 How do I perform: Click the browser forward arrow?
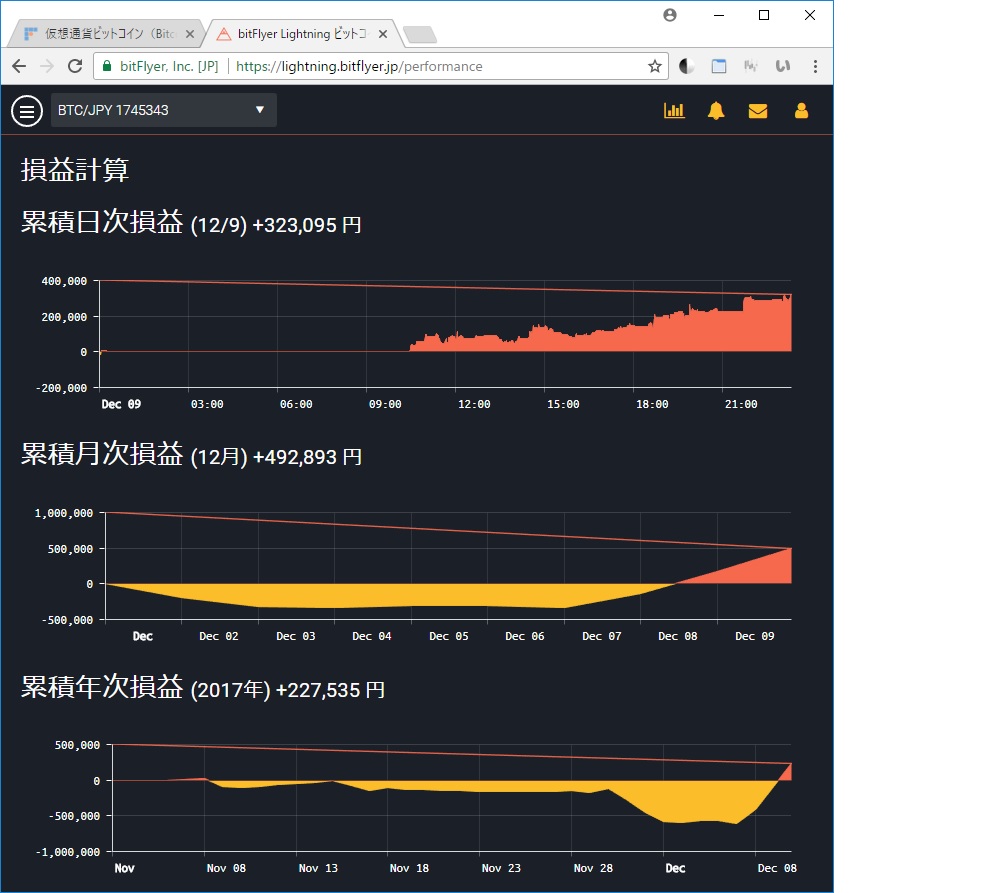[47, 66]
